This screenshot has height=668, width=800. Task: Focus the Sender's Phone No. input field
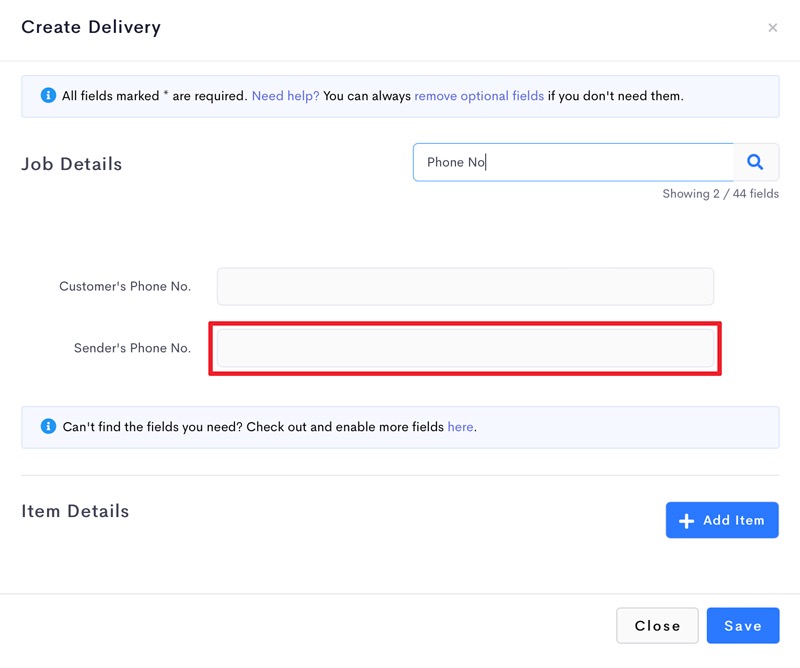click(465, 348)
